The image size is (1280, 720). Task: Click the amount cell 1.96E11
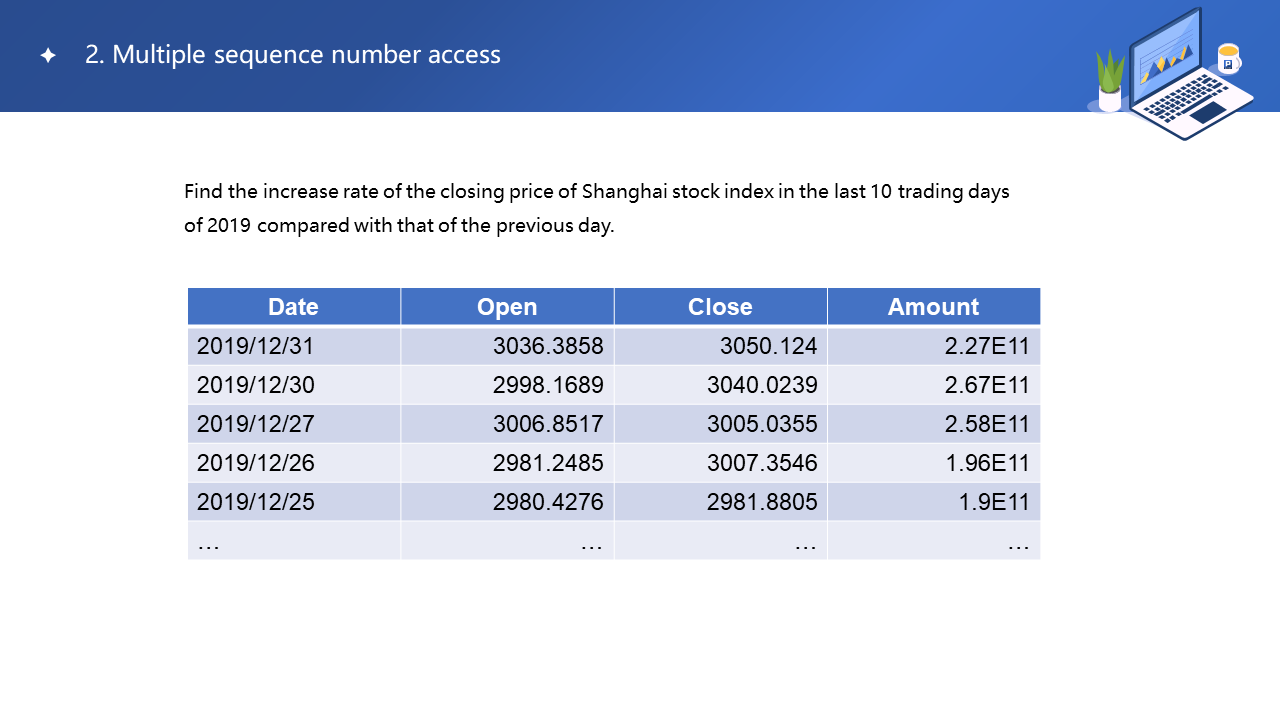coord(987,463)
